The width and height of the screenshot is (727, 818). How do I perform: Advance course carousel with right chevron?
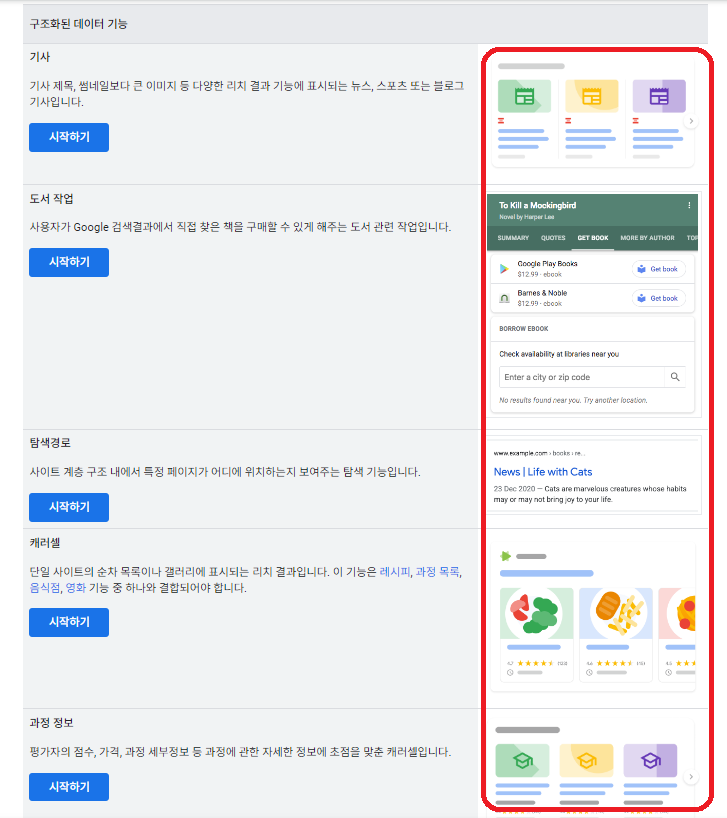click(691, 777)
